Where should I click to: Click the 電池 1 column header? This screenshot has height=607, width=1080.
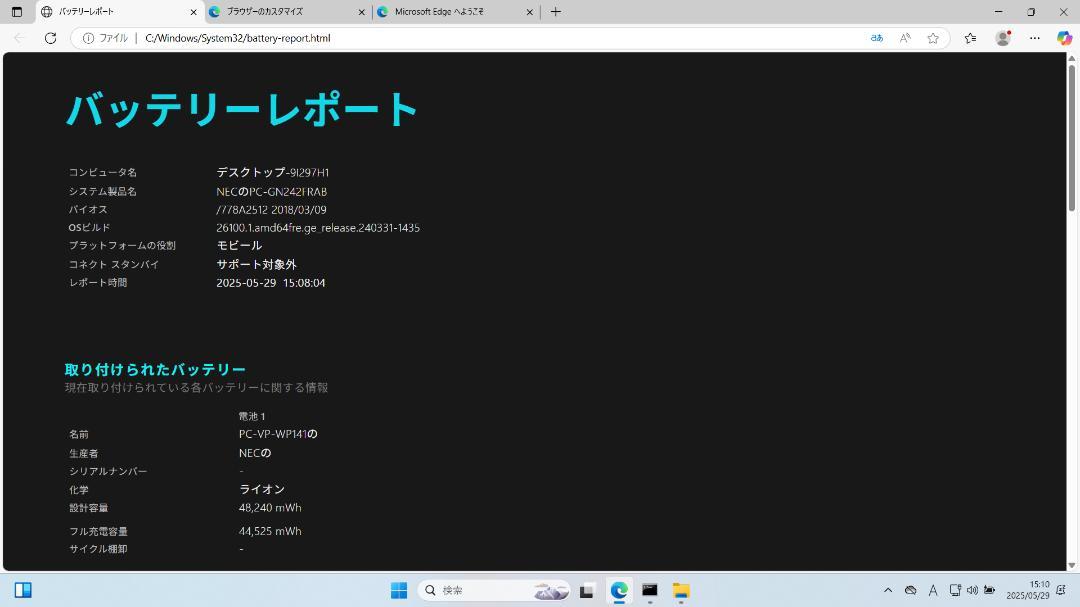pyautogui.click(x=252, y=416)
